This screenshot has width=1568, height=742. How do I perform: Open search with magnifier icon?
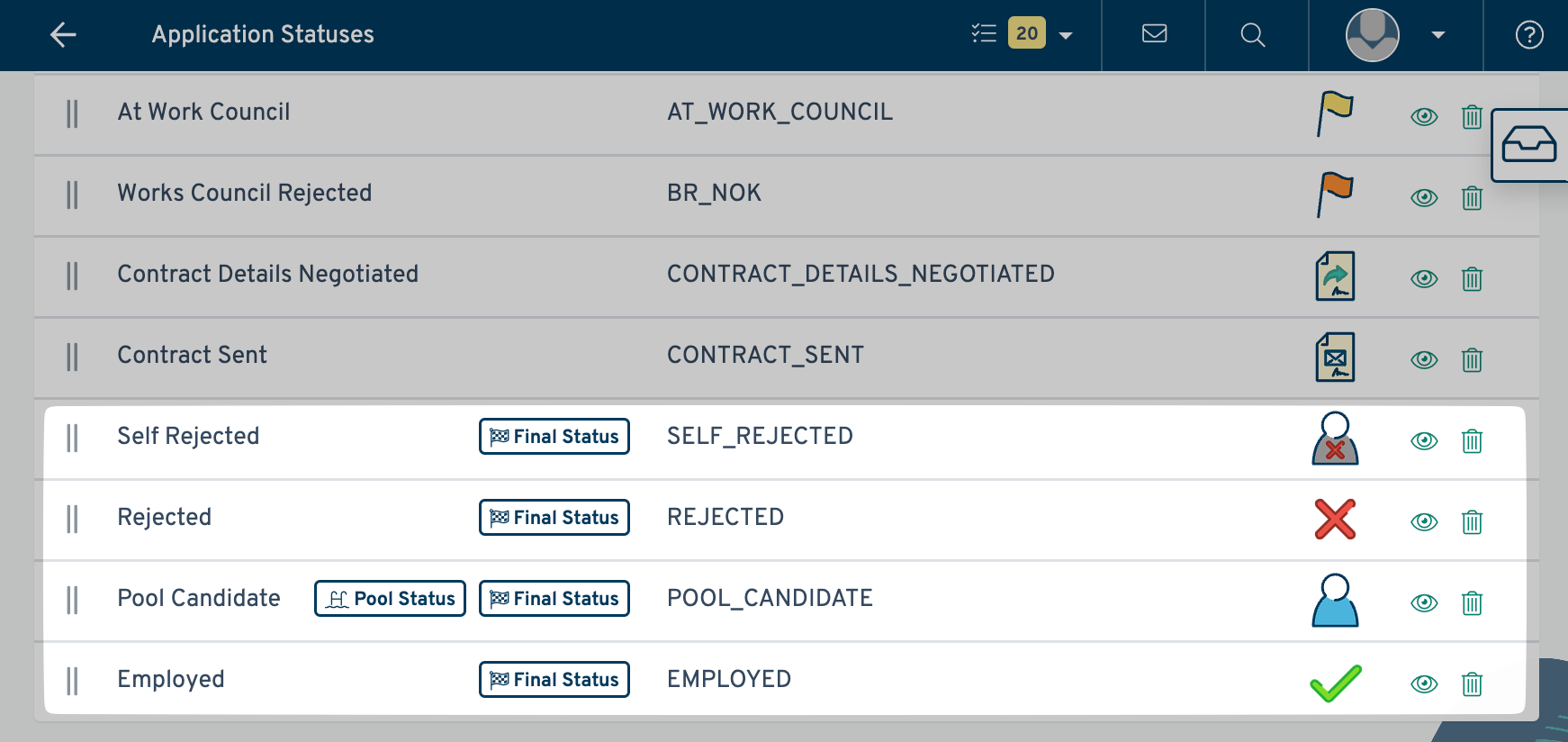point(1252,35)
